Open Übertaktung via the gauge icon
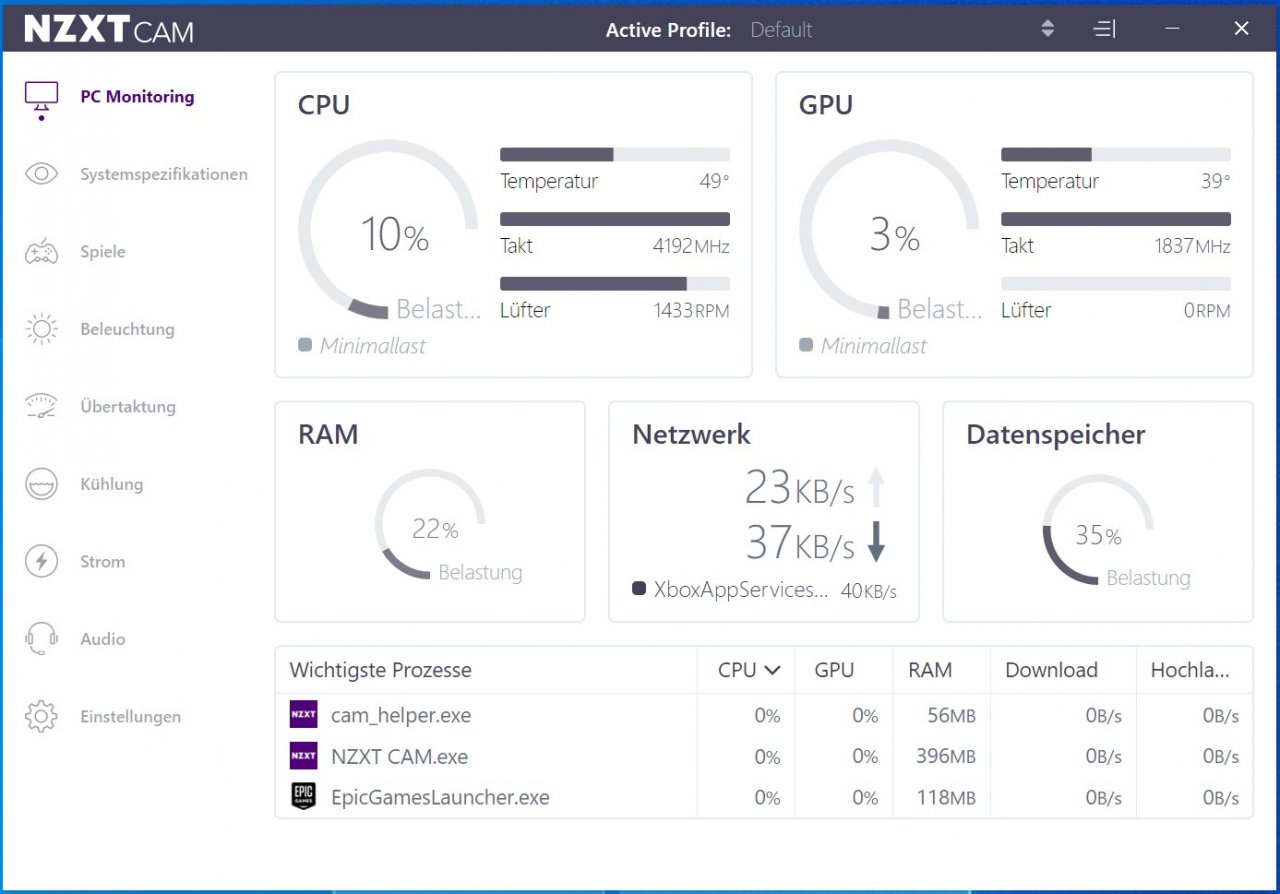 pos(41,406)
